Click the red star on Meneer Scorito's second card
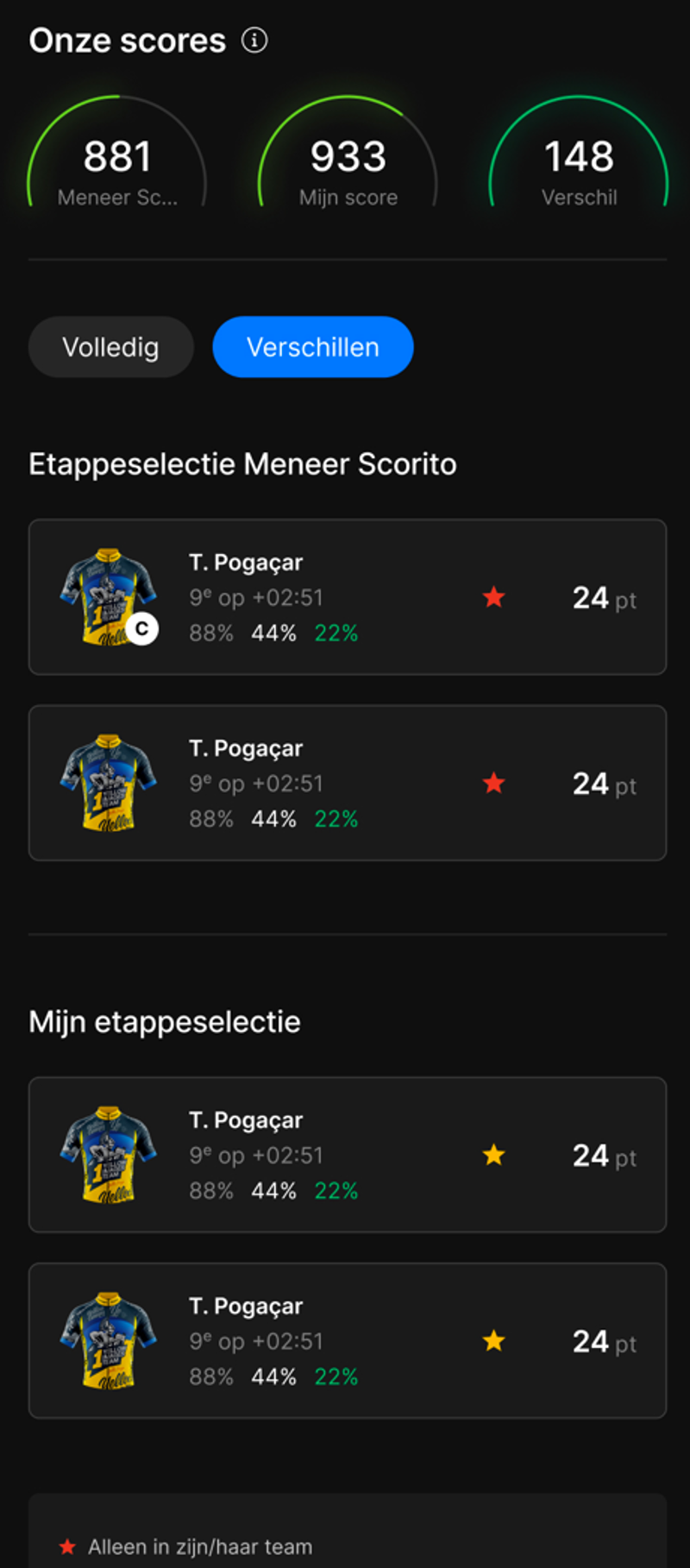 coord(493,783)
